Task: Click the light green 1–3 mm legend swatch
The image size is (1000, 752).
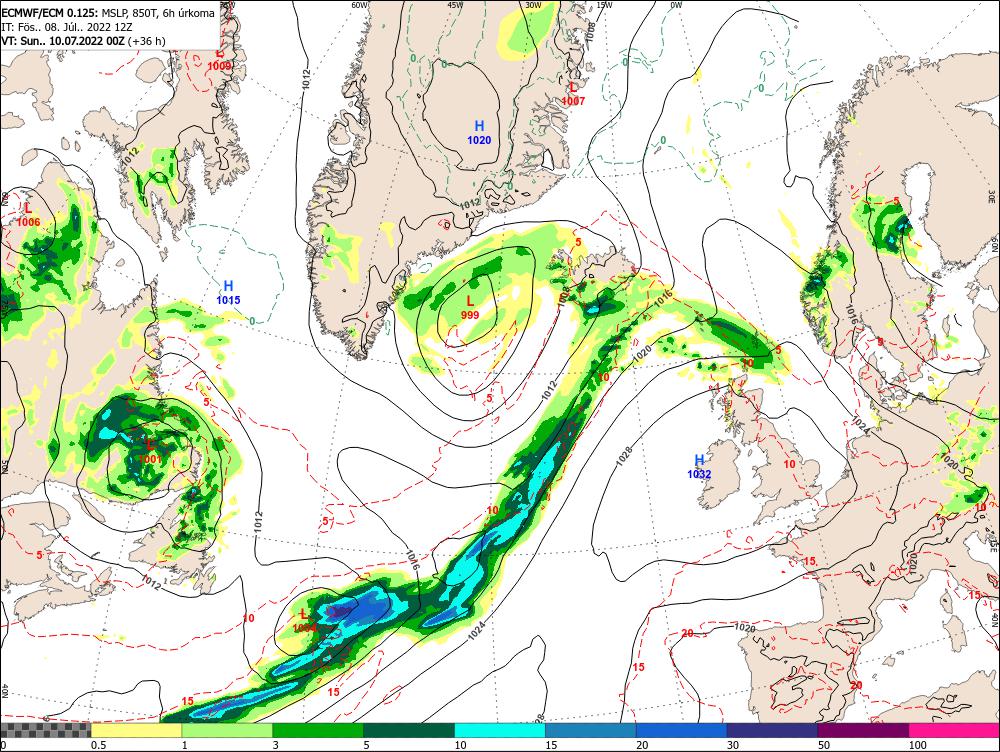Action: coord(227,730)
